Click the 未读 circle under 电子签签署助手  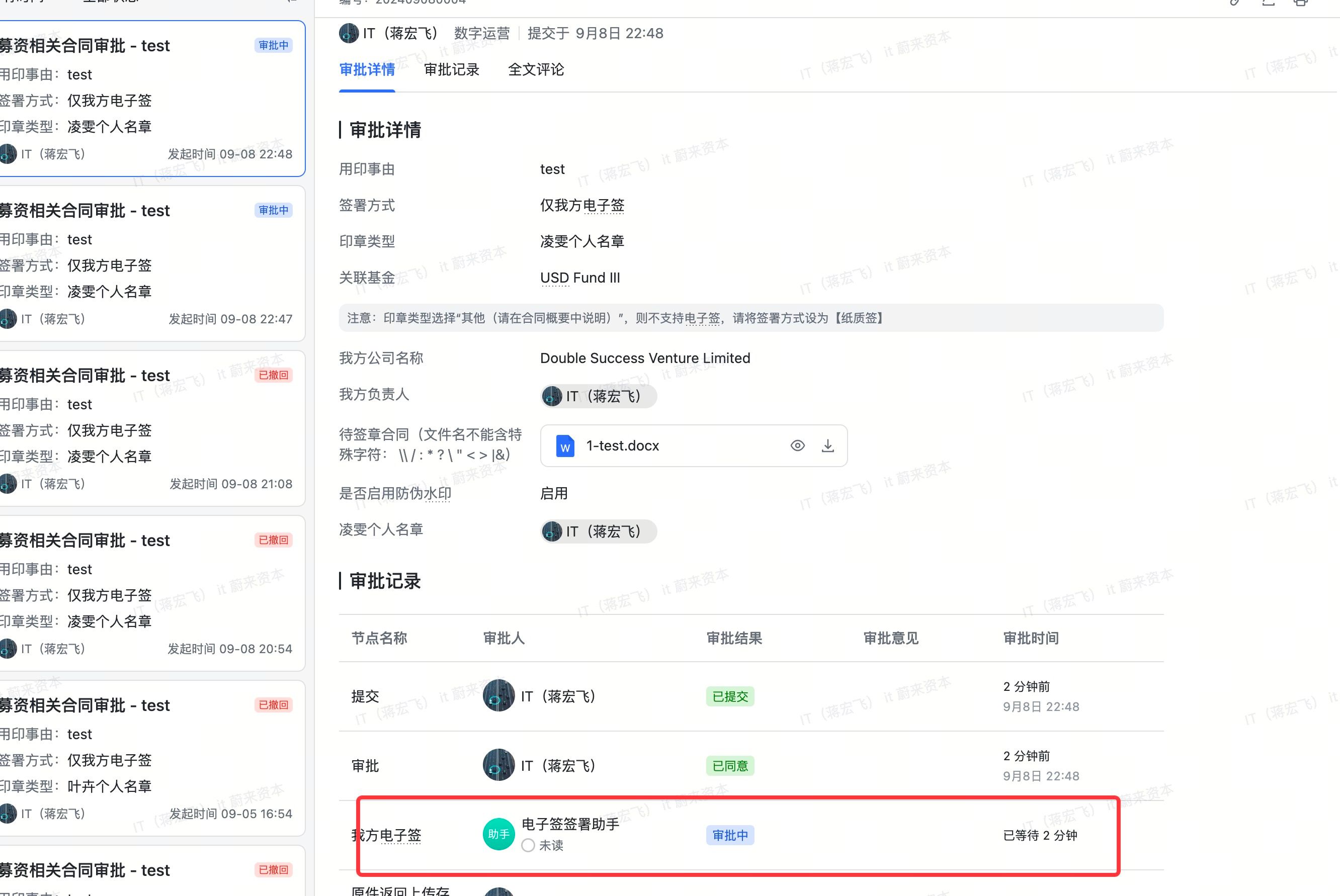click(x=528, y=845)
